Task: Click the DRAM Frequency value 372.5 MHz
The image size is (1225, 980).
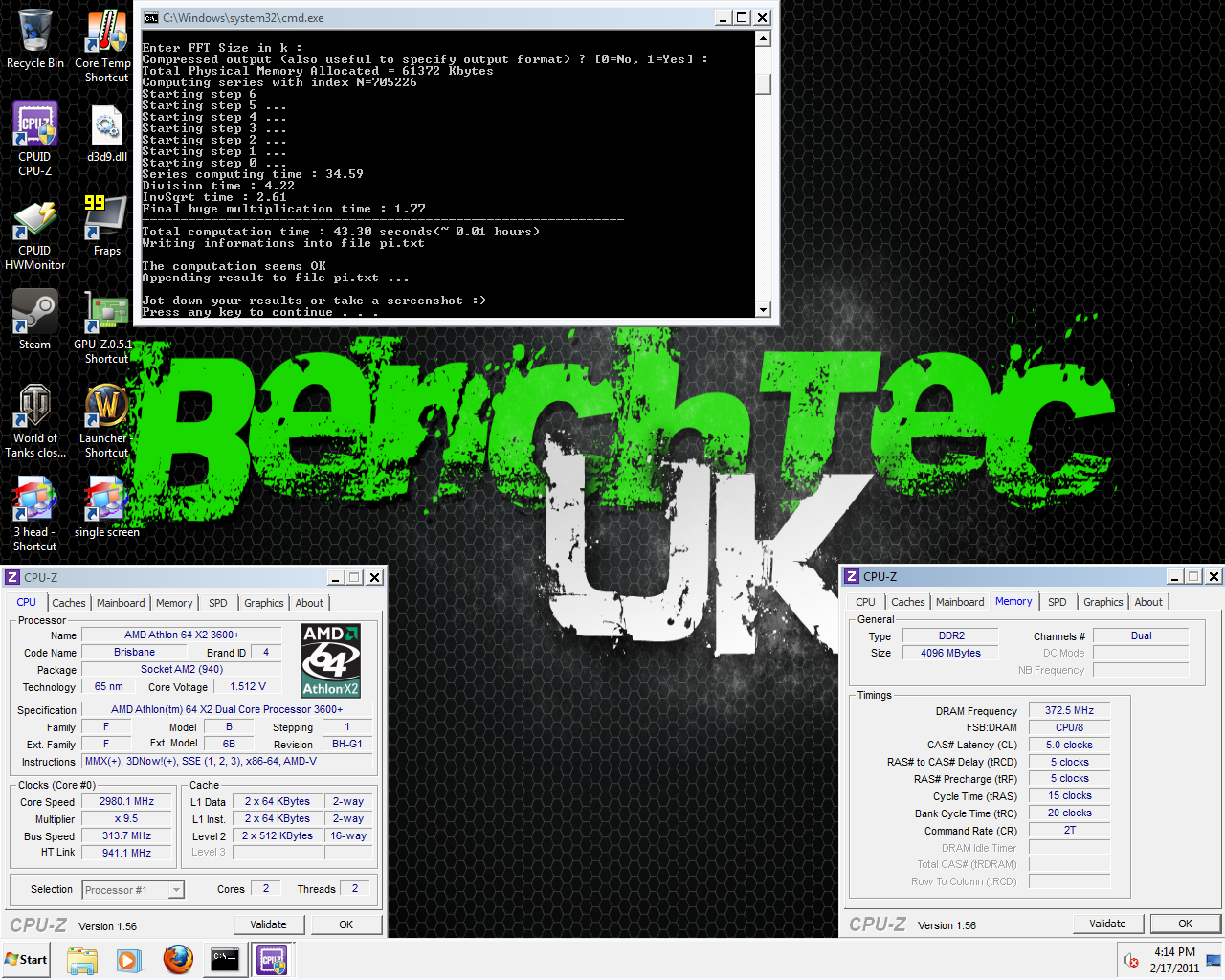Action: 1070,710
